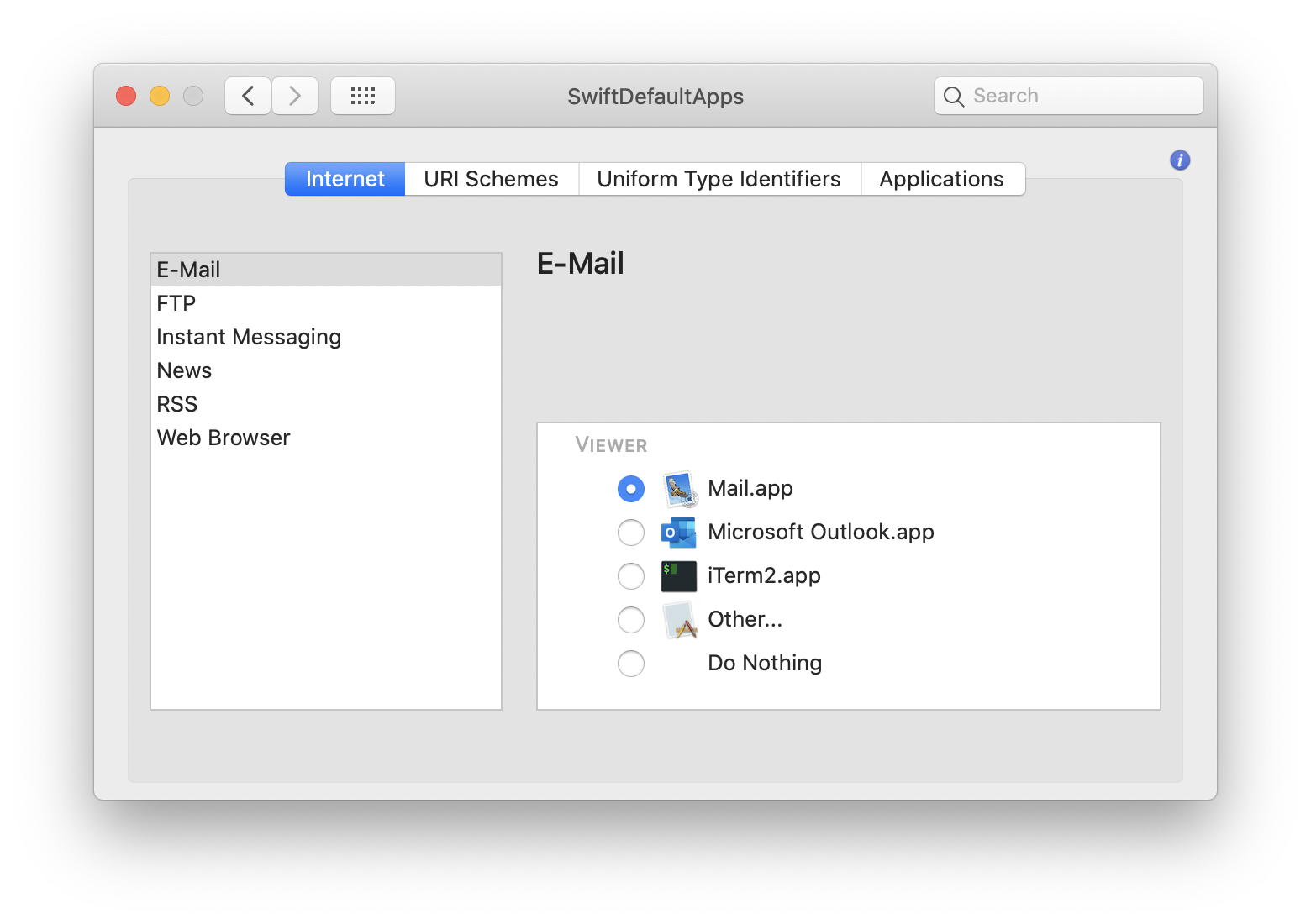Open the URI Schemes tab
Screen dimensions: 1311x924
[x=492, y=179]
